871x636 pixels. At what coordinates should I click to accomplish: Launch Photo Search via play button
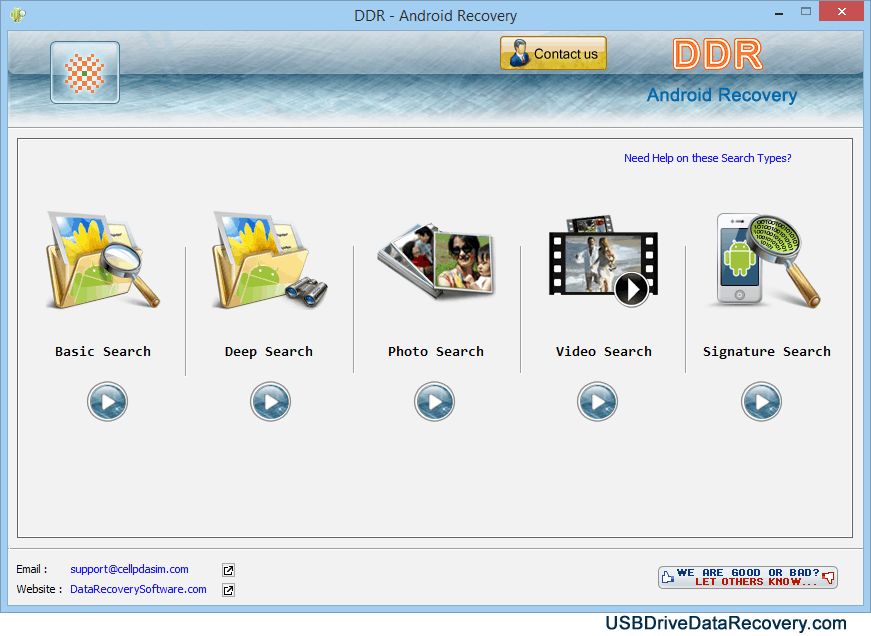434,402
